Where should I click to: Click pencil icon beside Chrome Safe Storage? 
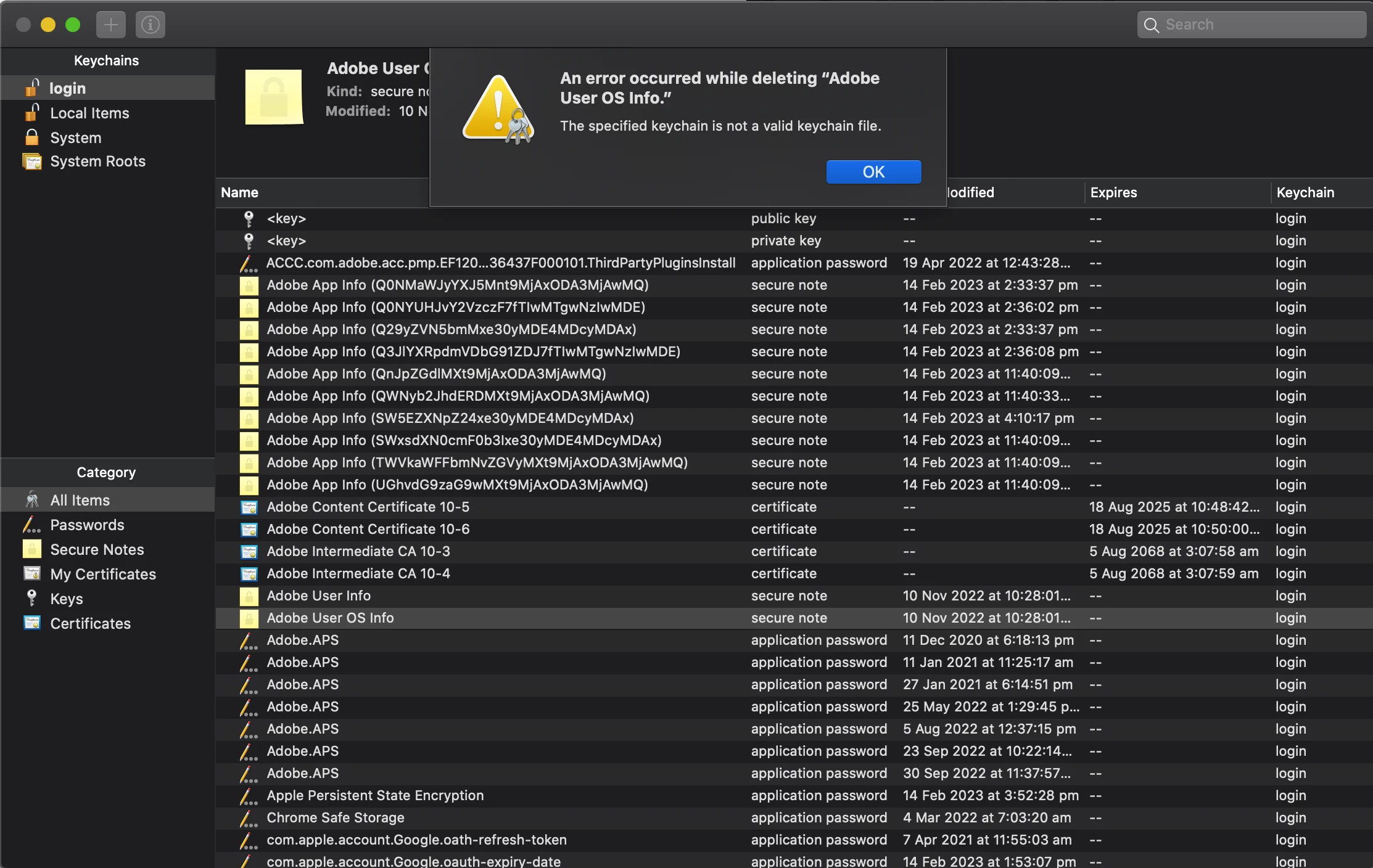point(249,818)
